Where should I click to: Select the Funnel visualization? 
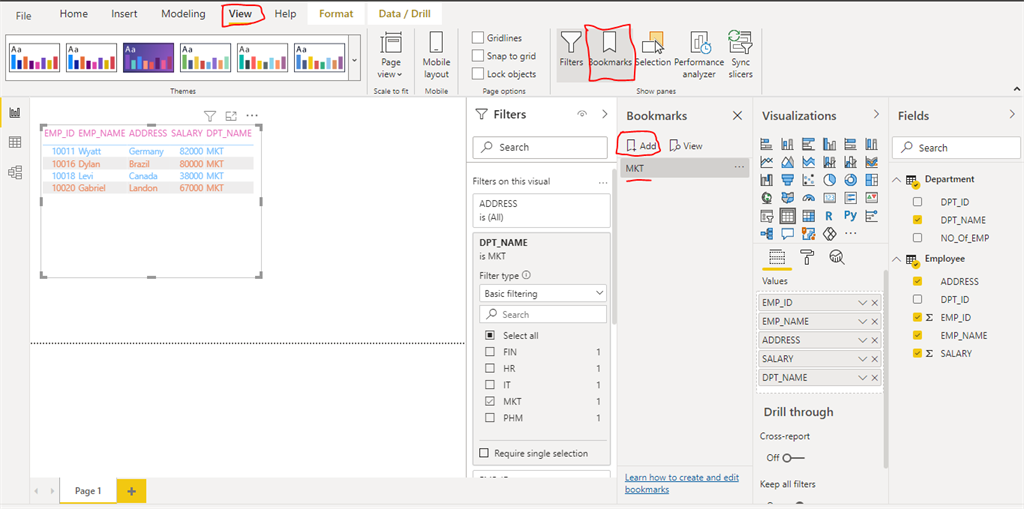(788, 179)
